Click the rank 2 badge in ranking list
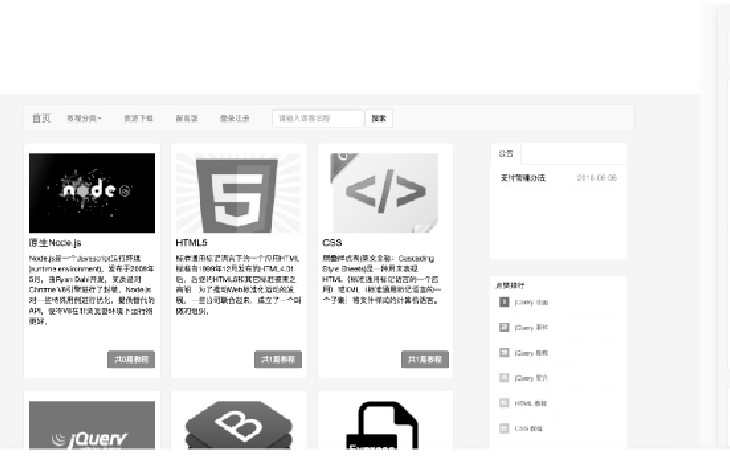The height and width of the screenshot is (464, 730). point(504,327)
